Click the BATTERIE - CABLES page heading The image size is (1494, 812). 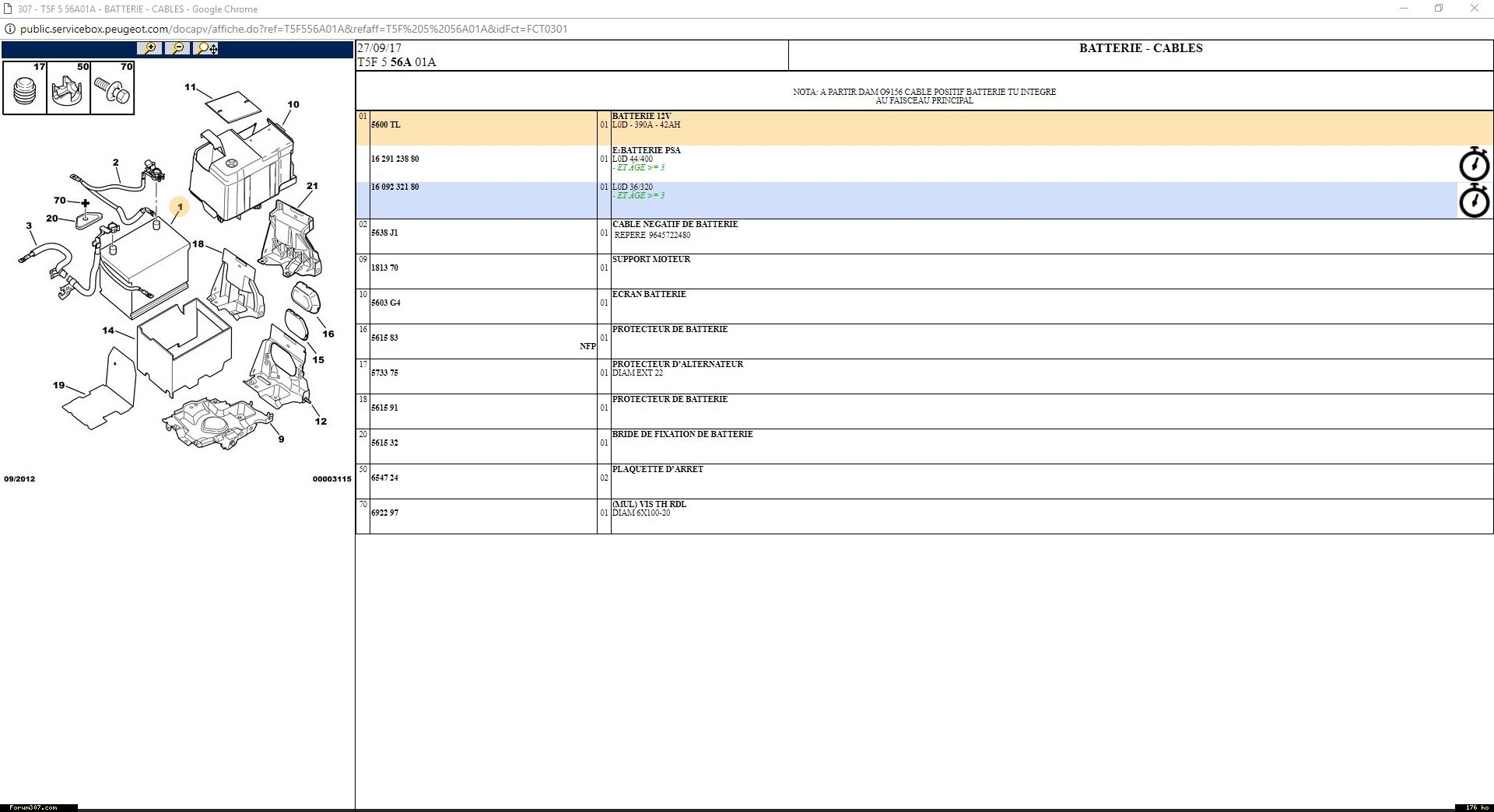(1141, 48)
